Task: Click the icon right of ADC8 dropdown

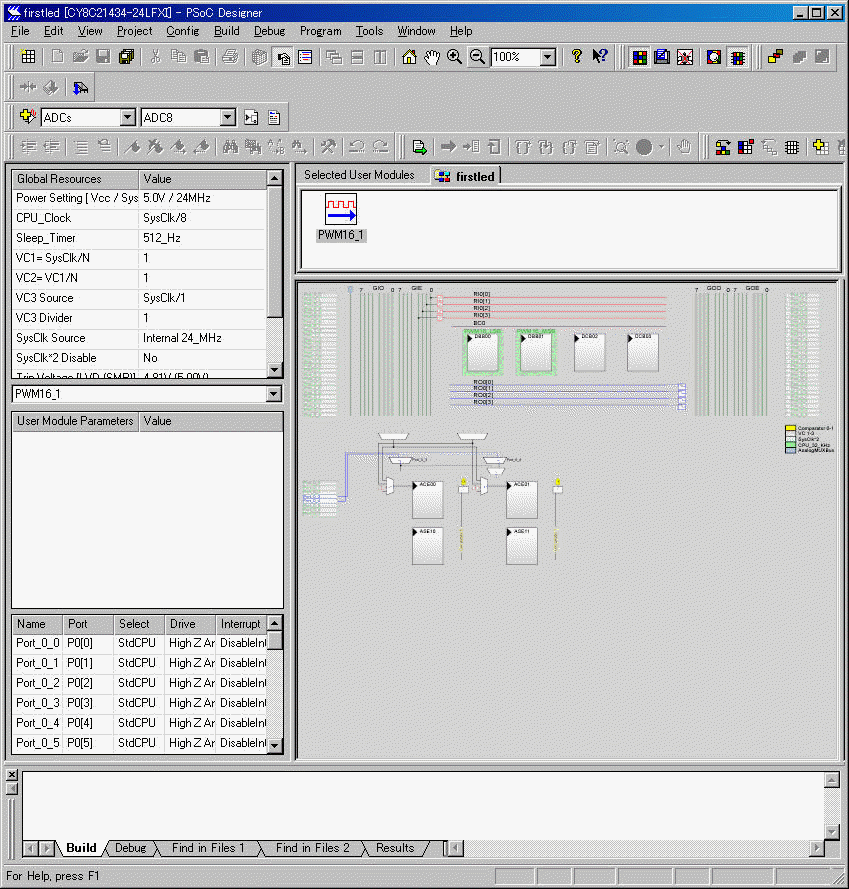Action: [251, 117]
